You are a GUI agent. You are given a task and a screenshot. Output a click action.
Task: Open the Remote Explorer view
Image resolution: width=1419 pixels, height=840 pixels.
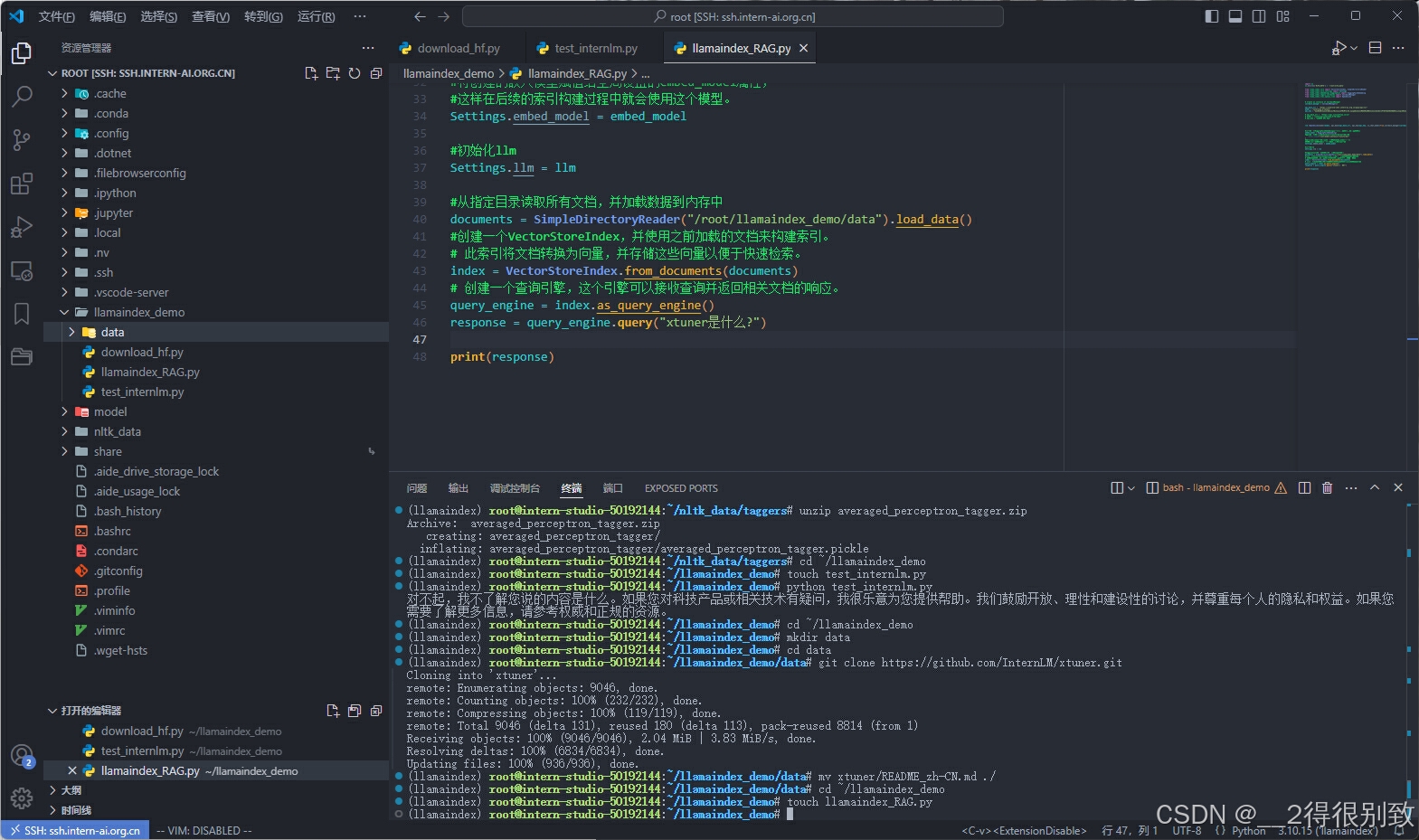click(x=21, y=270)
